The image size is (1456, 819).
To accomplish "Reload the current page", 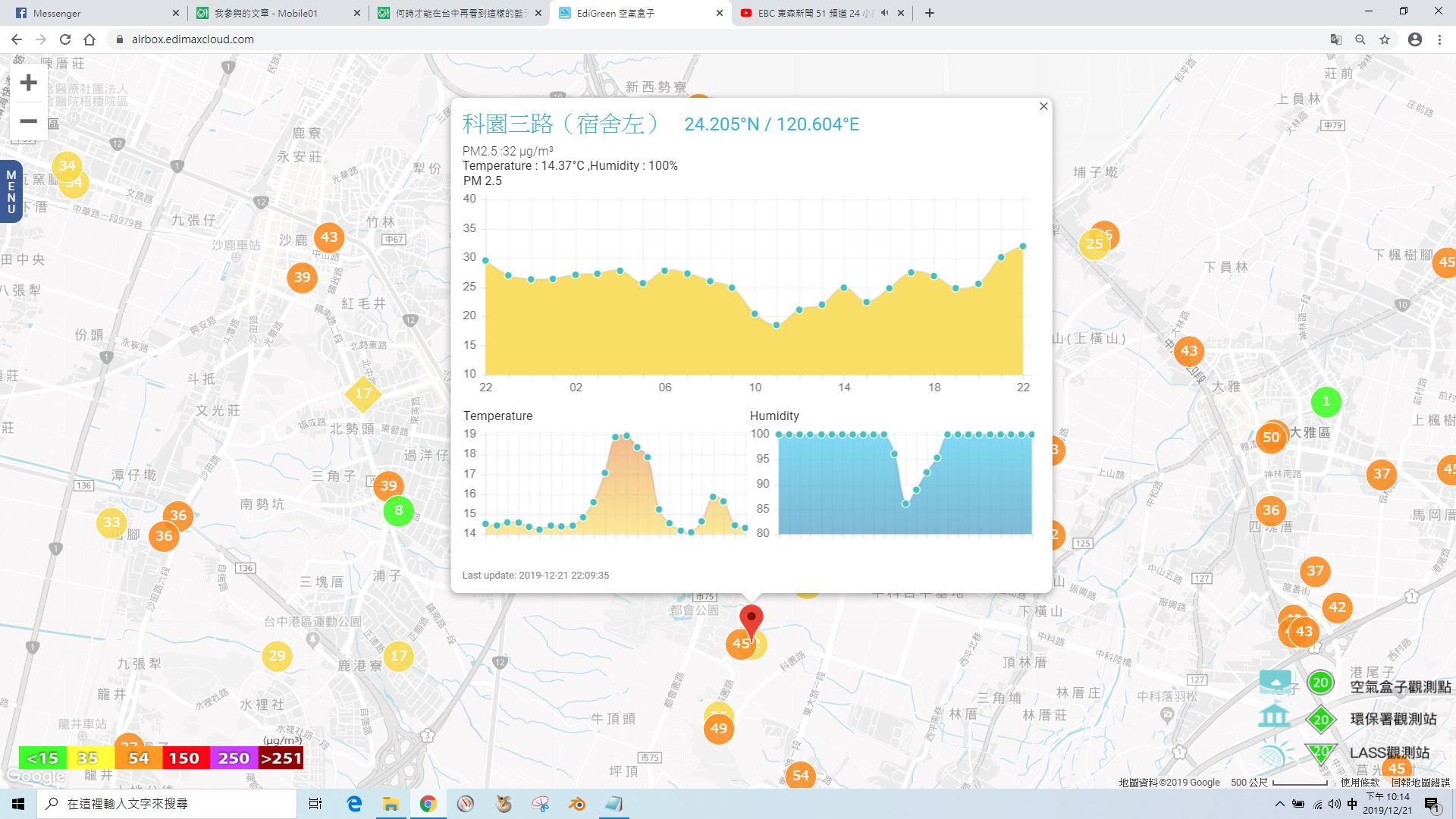I will (65, 39).
